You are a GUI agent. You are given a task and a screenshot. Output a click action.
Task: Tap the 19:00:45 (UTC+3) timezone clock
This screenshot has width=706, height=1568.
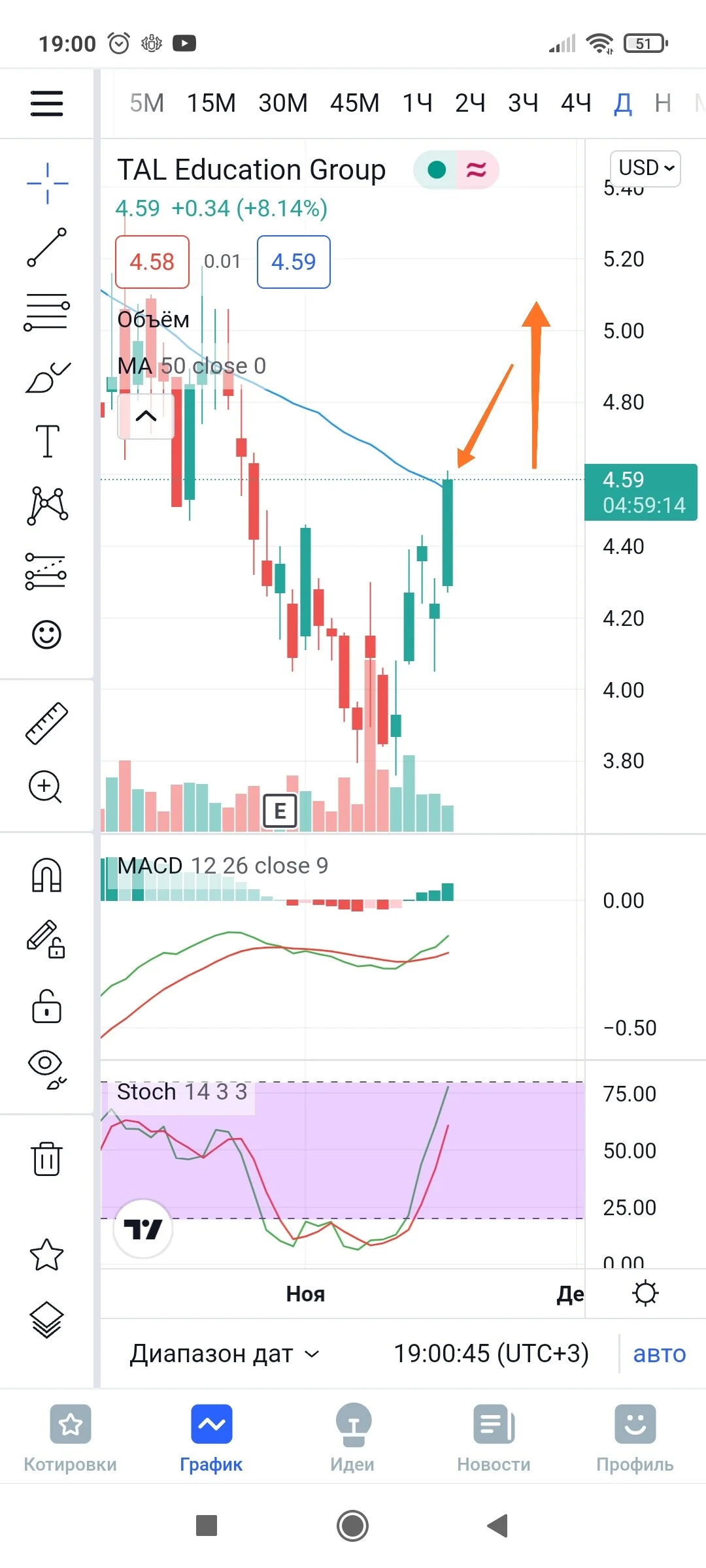(x=491, y=1354)
